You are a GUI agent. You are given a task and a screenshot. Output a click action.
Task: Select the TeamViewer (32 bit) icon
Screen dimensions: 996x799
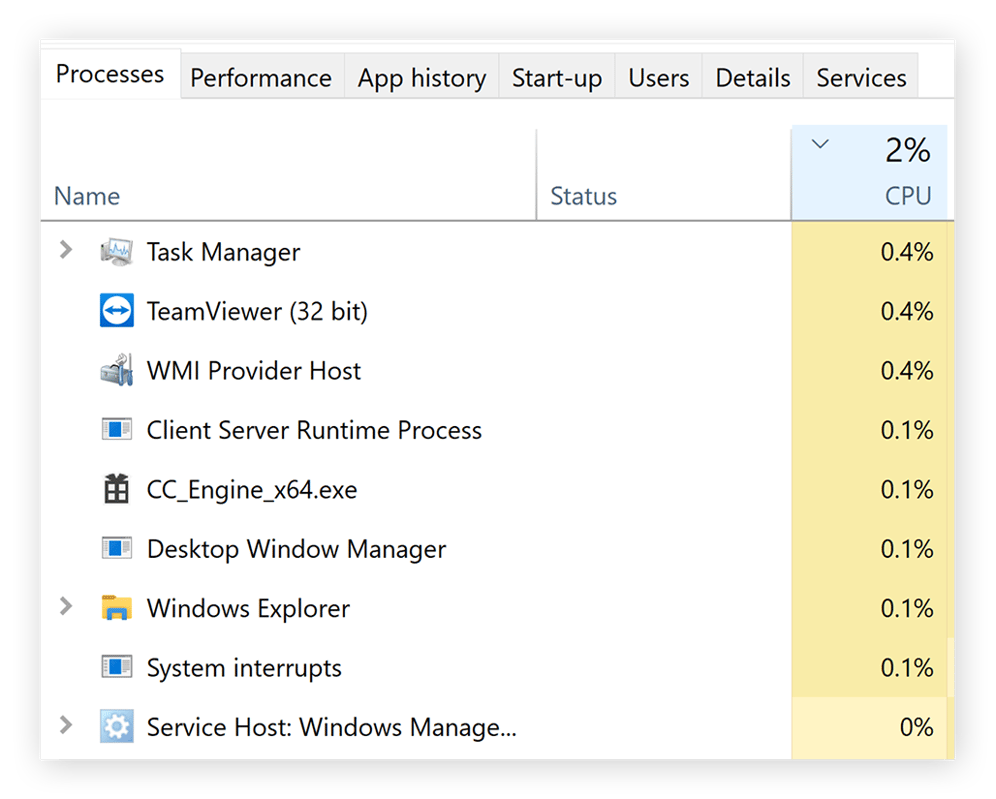click(x=117, y=310)
